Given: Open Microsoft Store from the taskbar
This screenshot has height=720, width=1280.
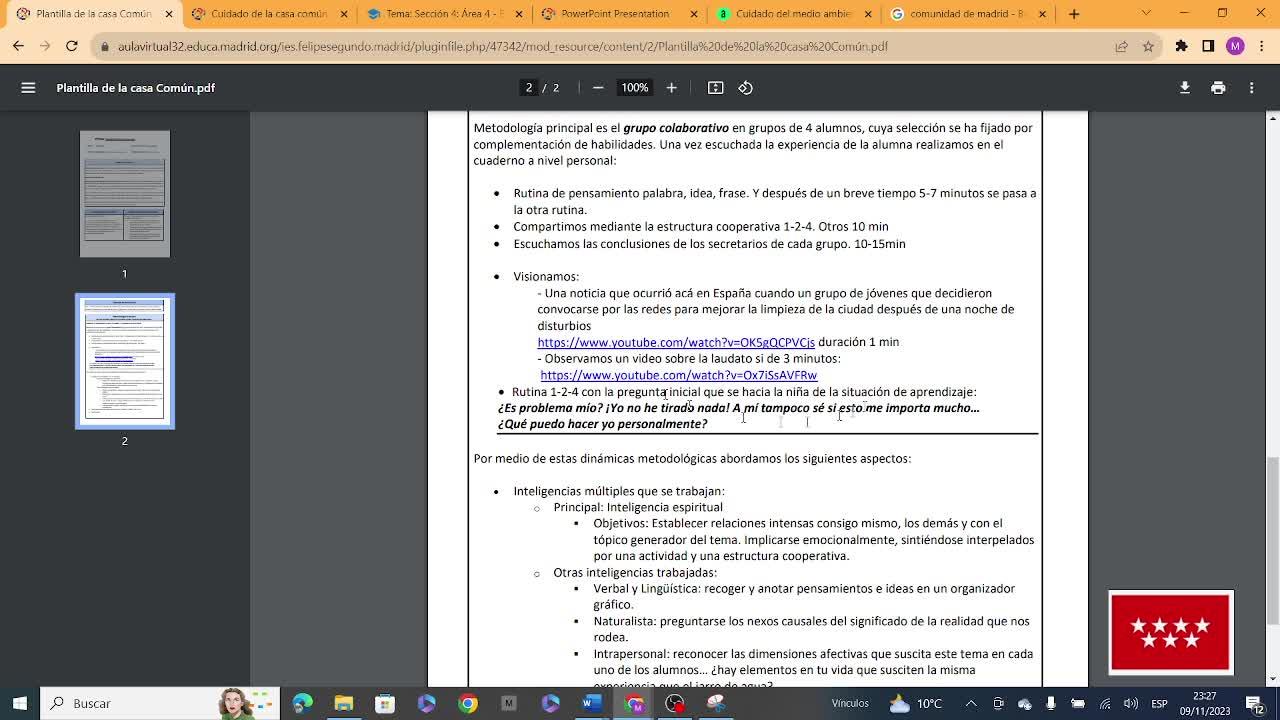Looking at the screenshot, I should point(385,703).
